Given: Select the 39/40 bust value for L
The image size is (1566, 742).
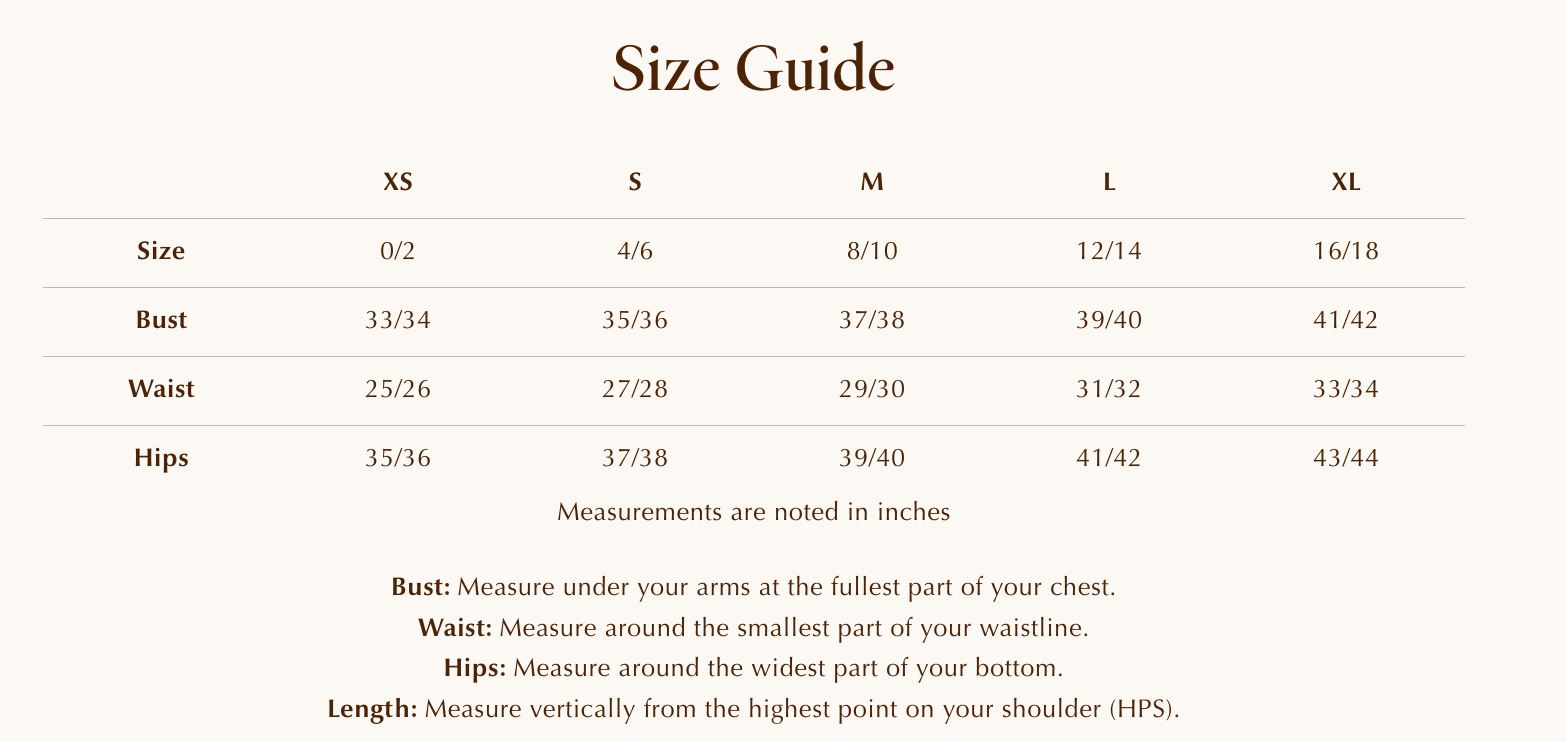Looking at the screenshot, I should [x=1109, y=320].
